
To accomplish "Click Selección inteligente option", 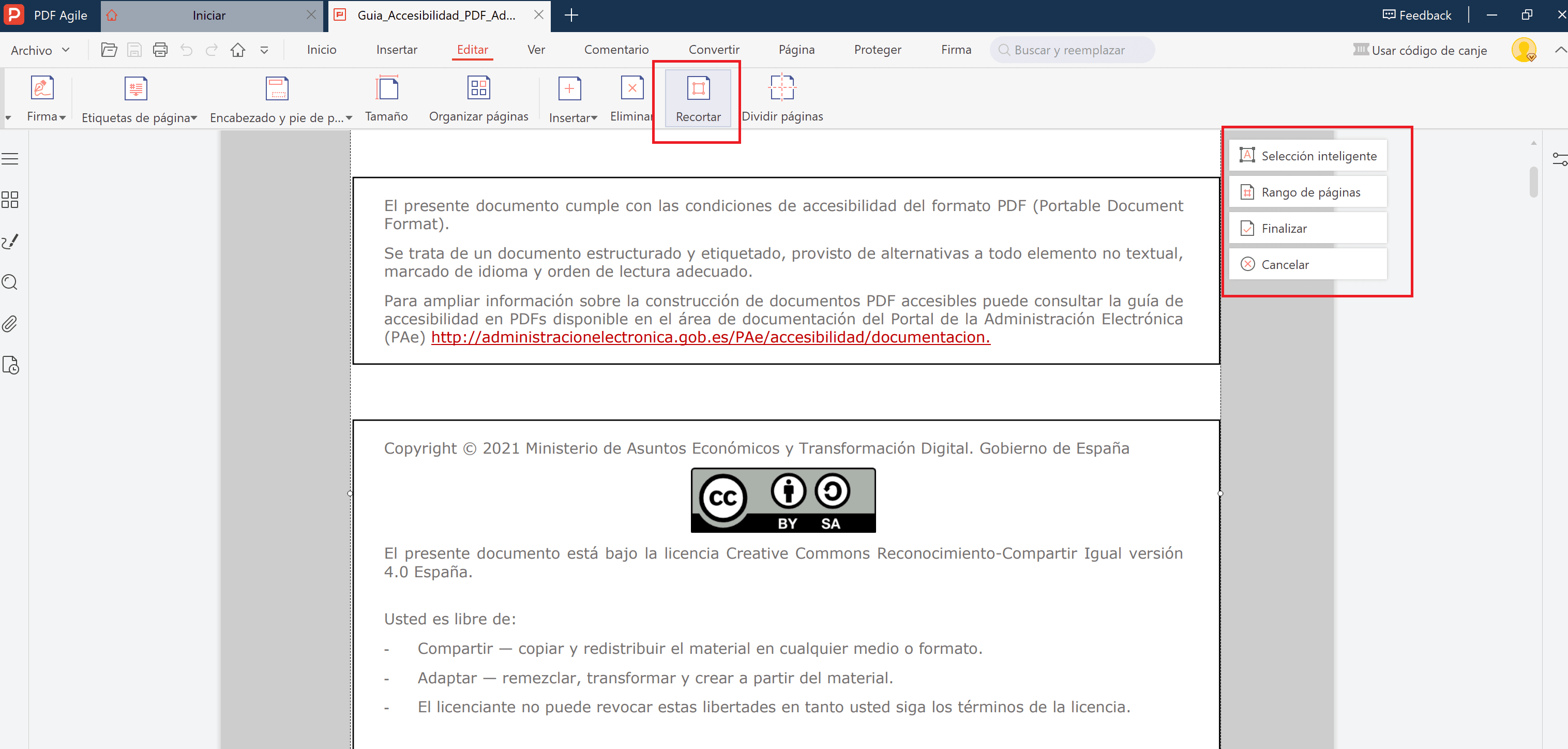I will (x=1307, y=156).
